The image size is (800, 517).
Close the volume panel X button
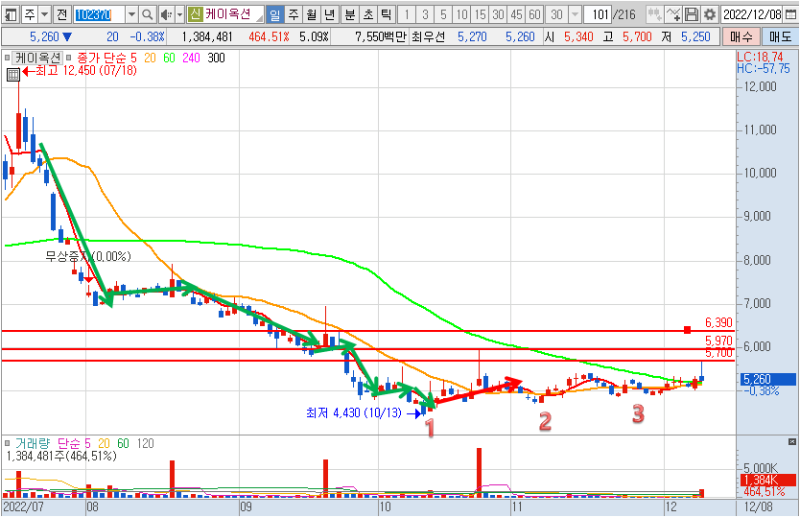[791, 441]
